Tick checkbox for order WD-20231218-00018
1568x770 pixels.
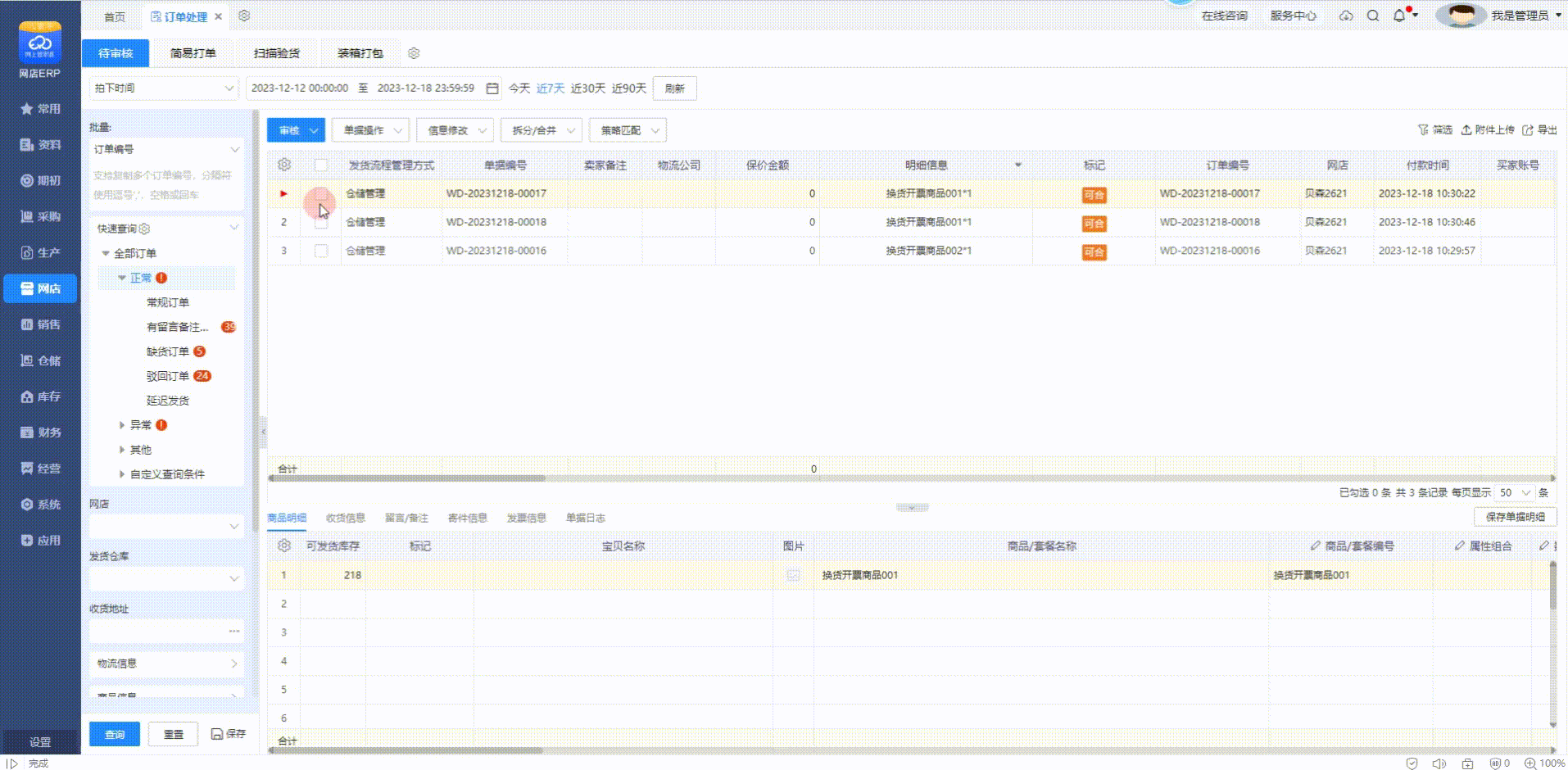pyautogui.click(x=321, y=223)
